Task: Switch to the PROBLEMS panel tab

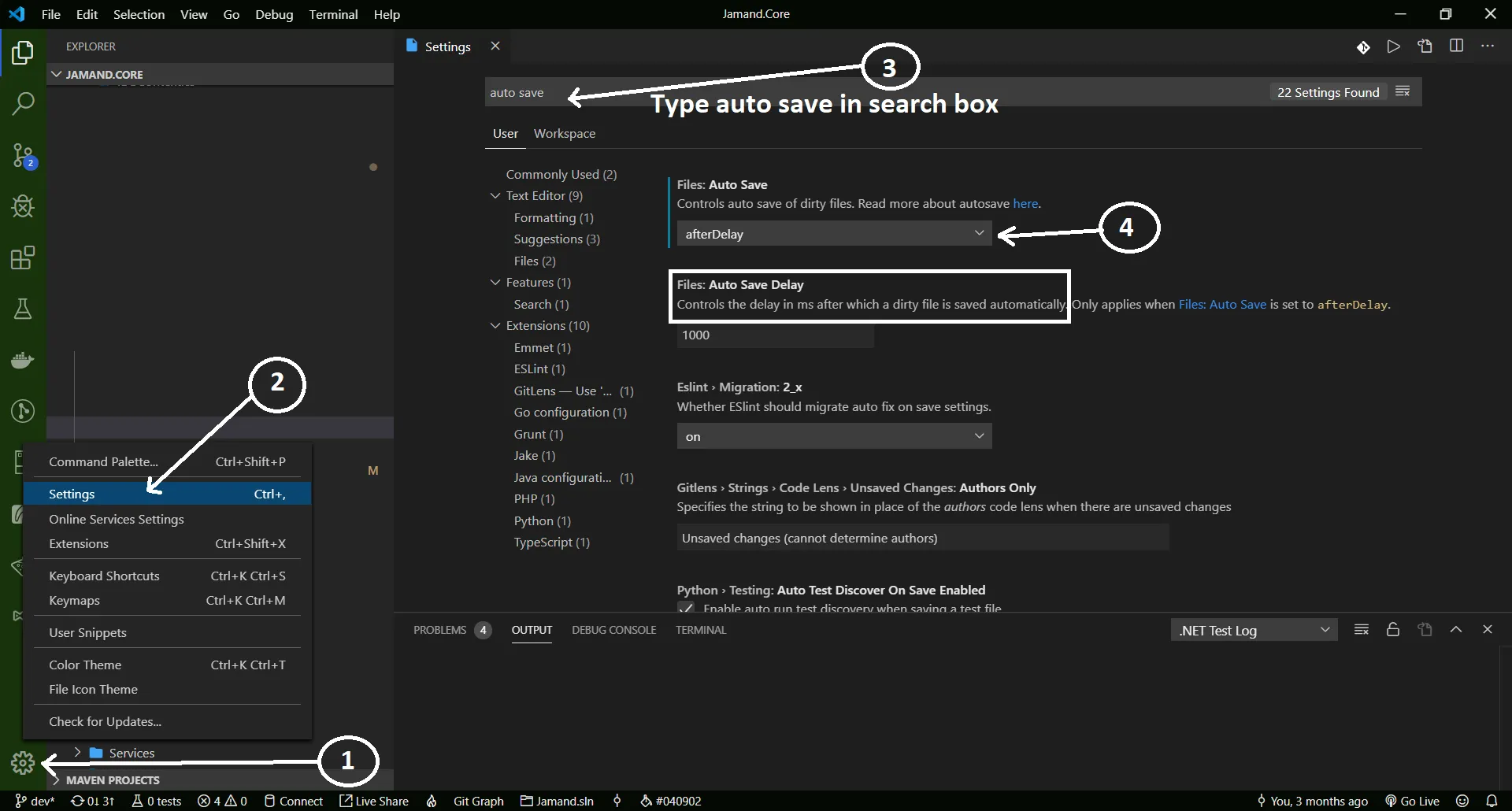Action: tap(452, 630)
